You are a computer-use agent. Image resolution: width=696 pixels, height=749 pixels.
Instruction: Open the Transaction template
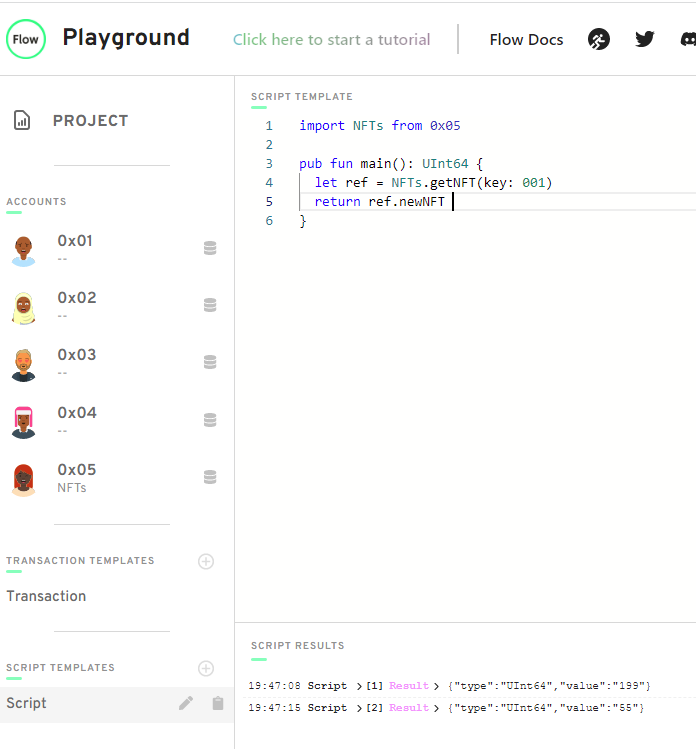click(x=46, y=596)
